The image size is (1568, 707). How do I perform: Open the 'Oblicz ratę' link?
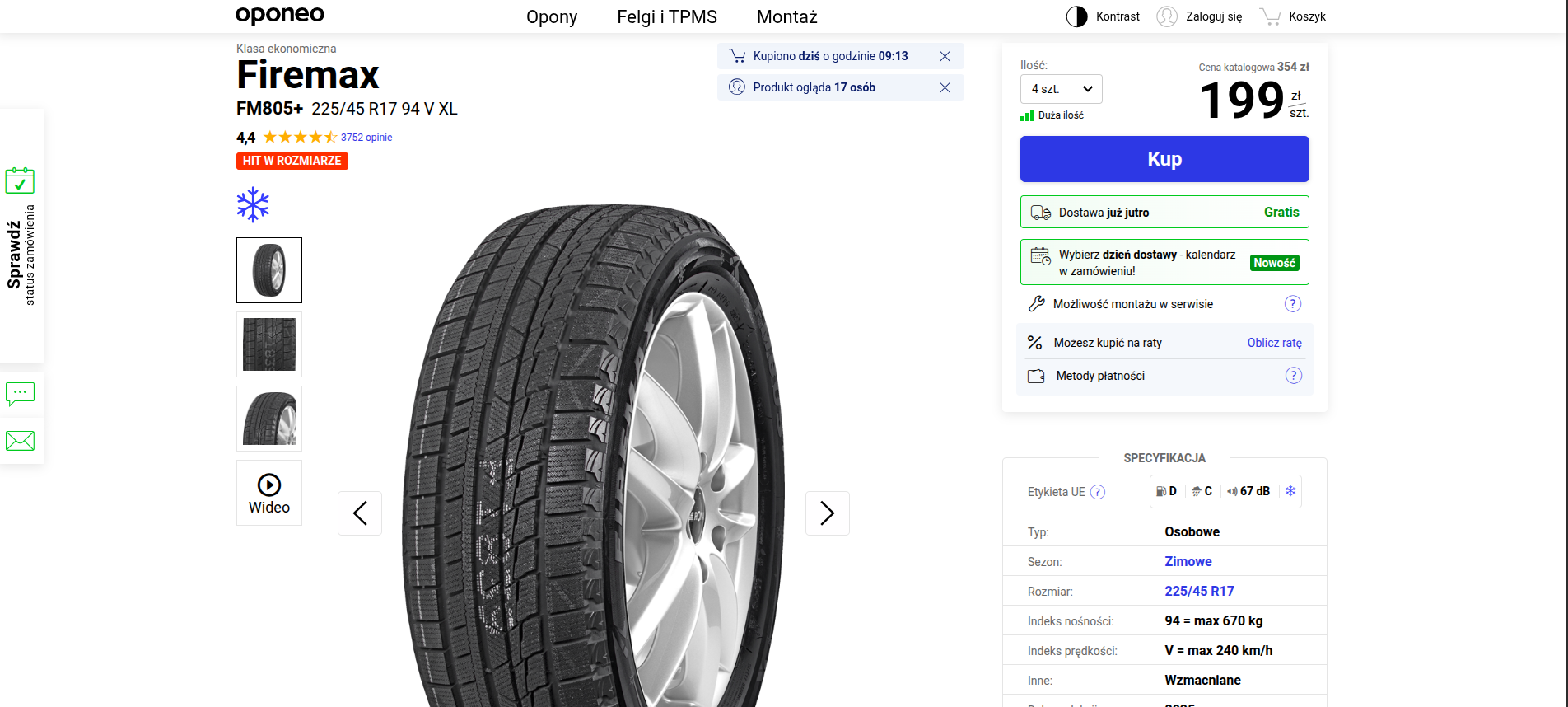1275,343
